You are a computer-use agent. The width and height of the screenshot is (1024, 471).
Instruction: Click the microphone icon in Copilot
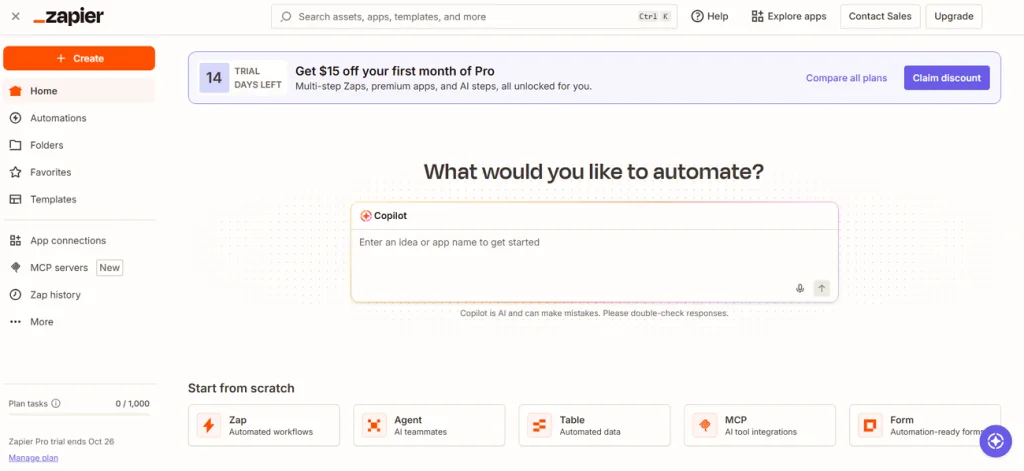(x=799, y=288)
